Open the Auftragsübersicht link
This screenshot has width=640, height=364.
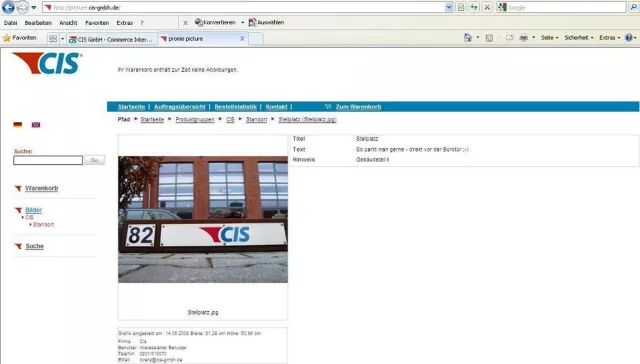(180, 107)
